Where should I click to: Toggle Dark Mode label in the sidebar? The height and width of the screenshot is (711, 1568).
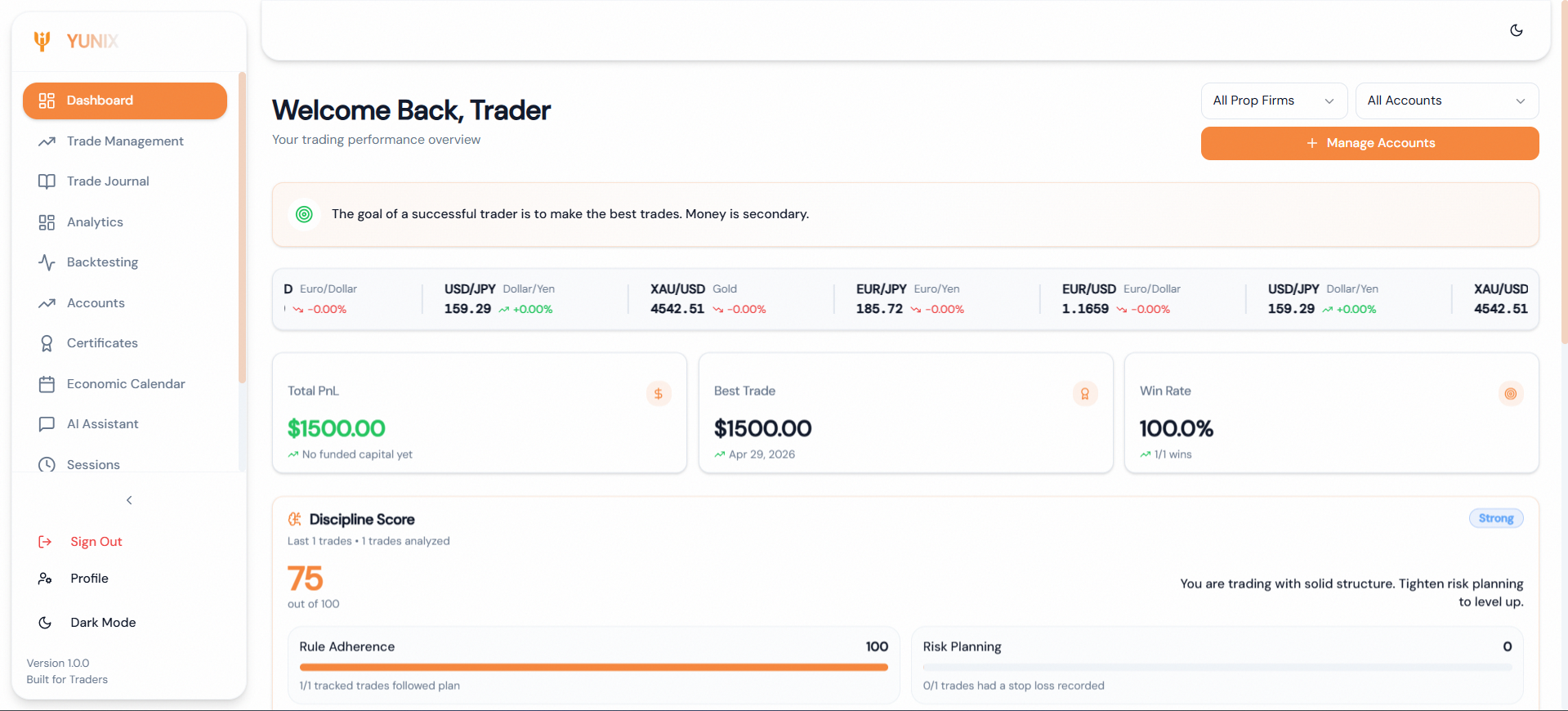(103, 623)
